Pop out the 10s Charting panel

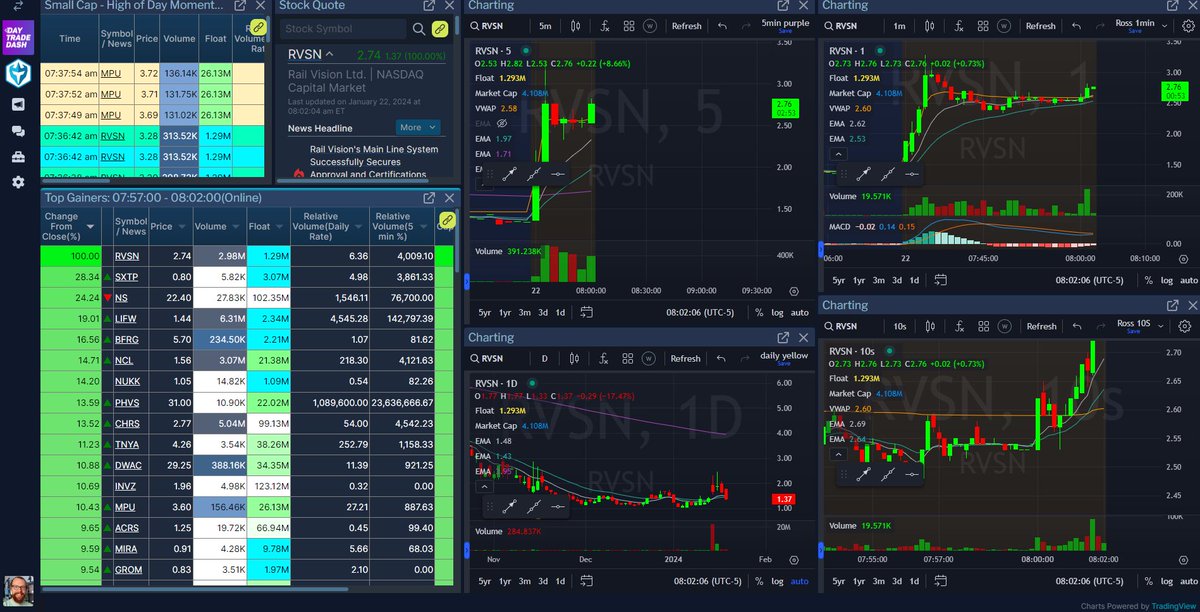point(1172,305)
